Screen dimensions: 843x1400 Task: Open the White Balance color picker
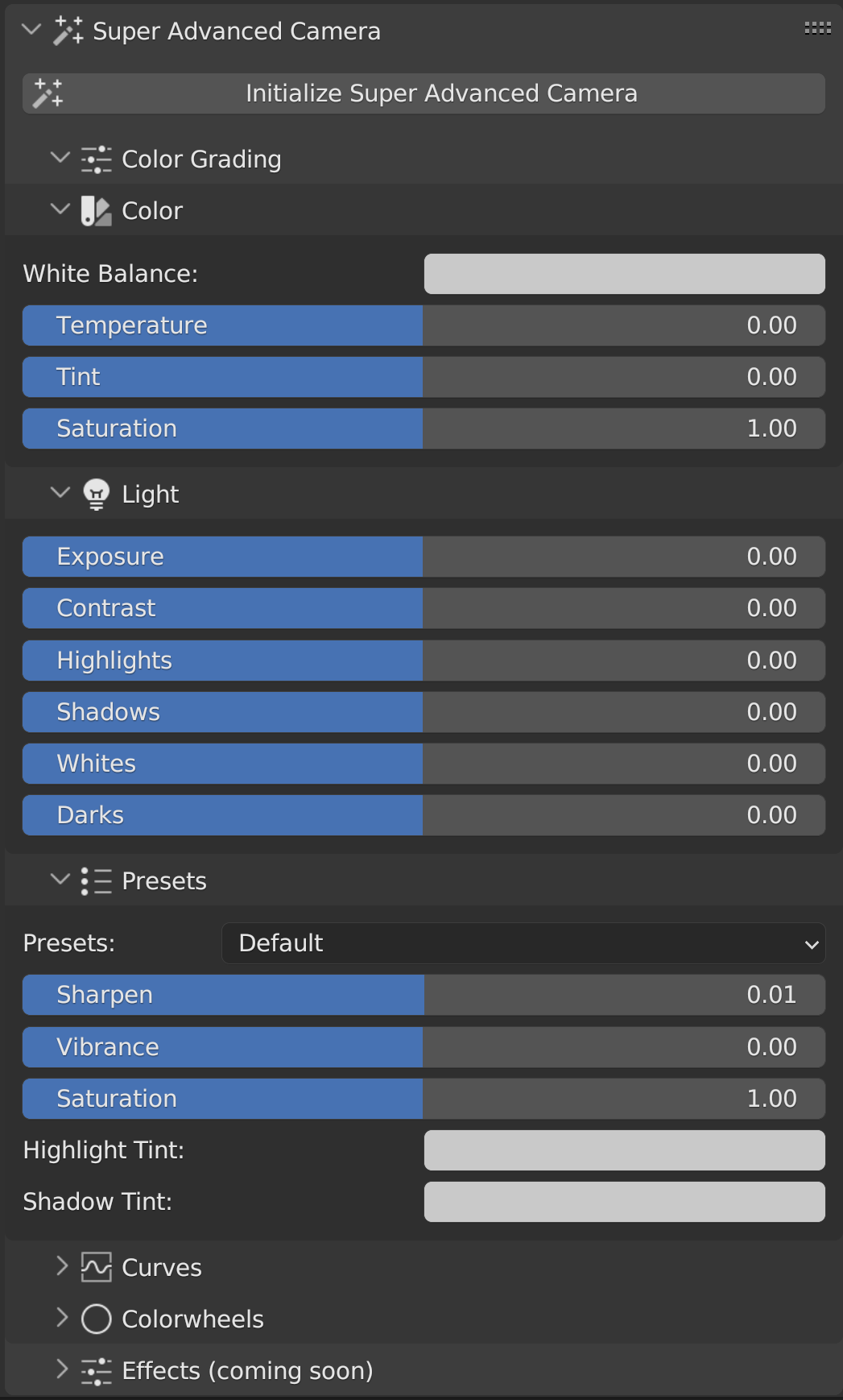(x=625, y=274)
